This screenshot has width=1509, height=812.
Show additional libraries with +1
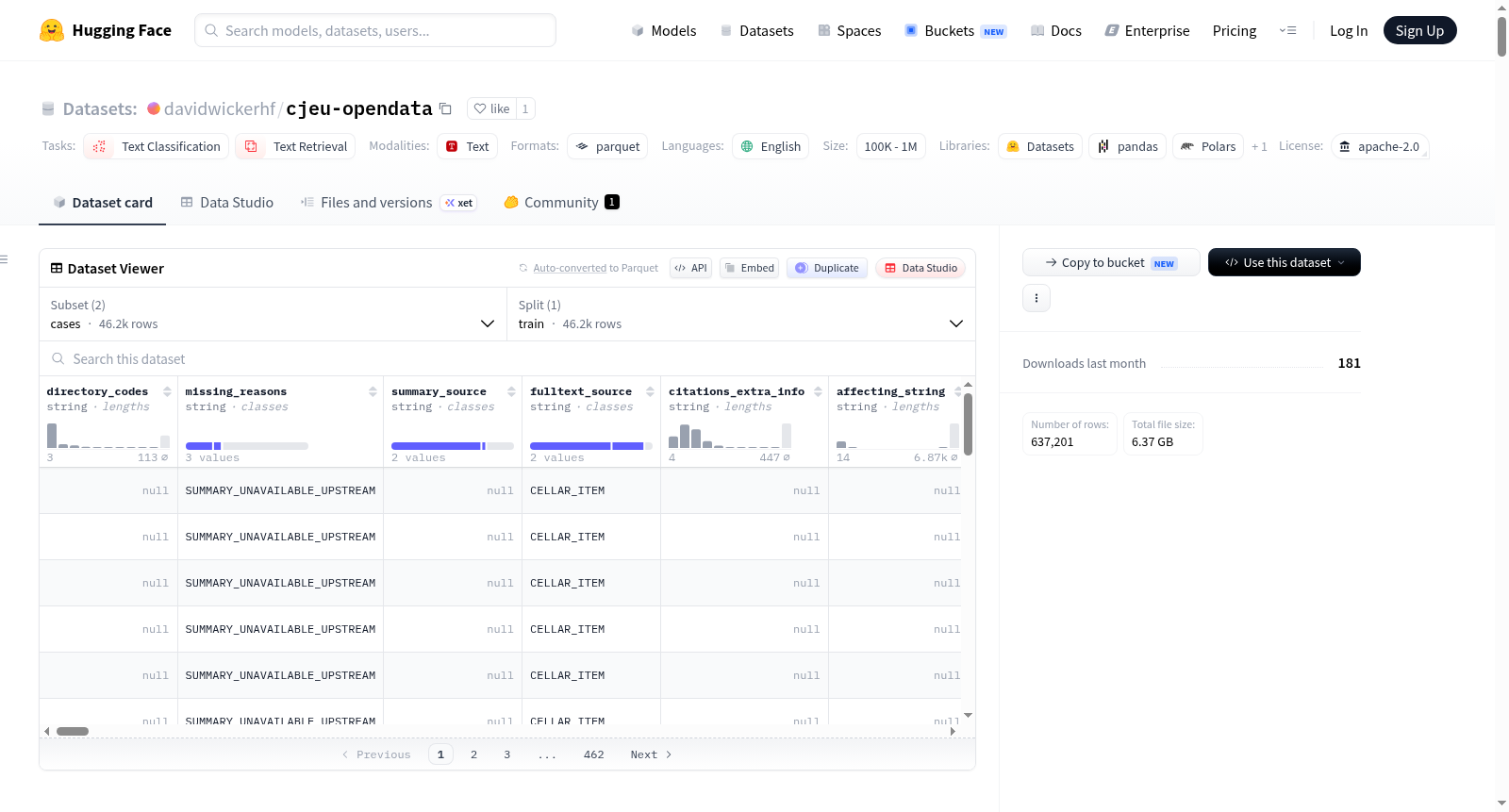1259,146
